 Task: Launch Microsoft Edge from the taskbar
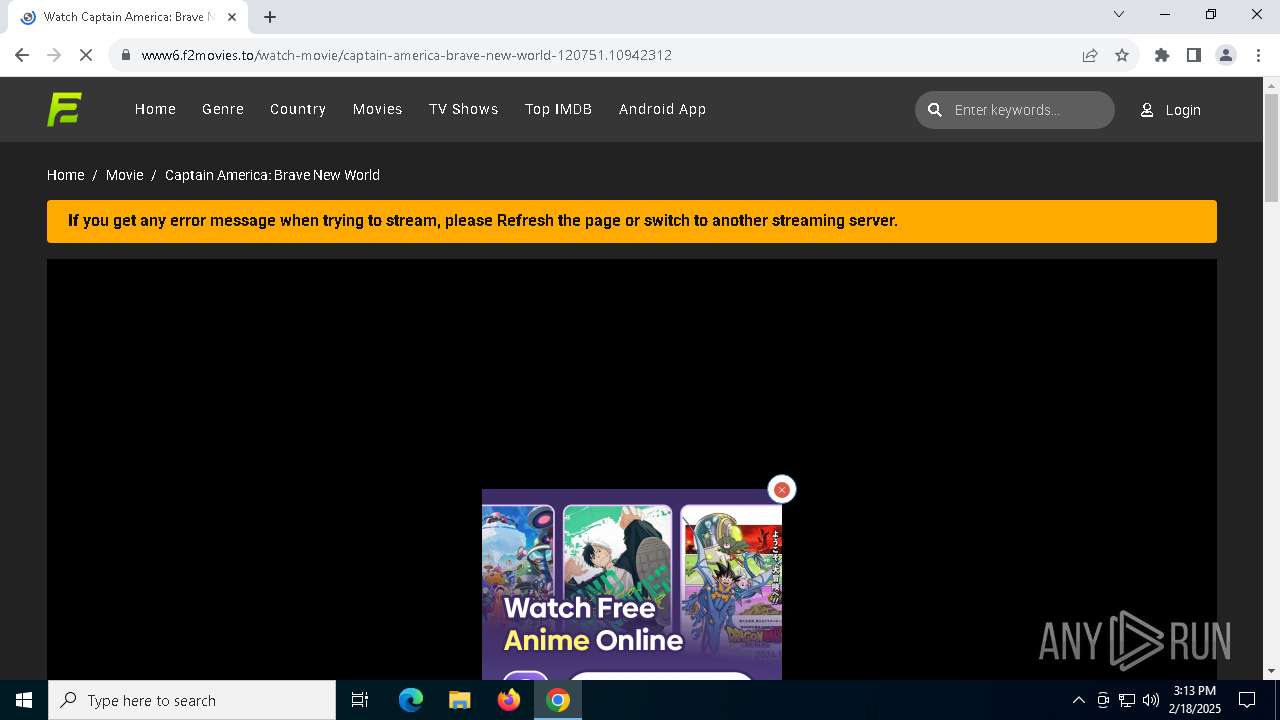point(411,700)
